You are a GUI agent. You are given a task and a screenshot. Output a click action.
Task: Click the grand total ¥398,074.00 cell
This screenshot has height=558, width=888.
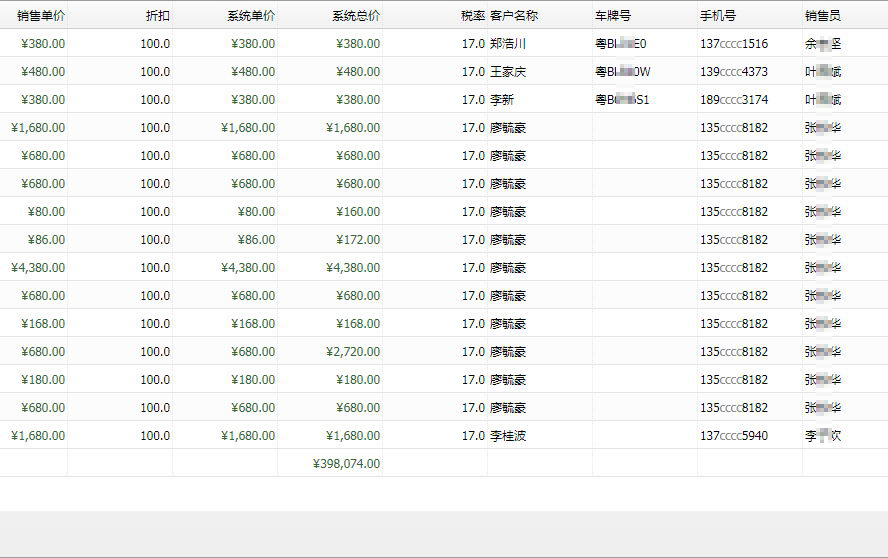(x=346, y=464)
